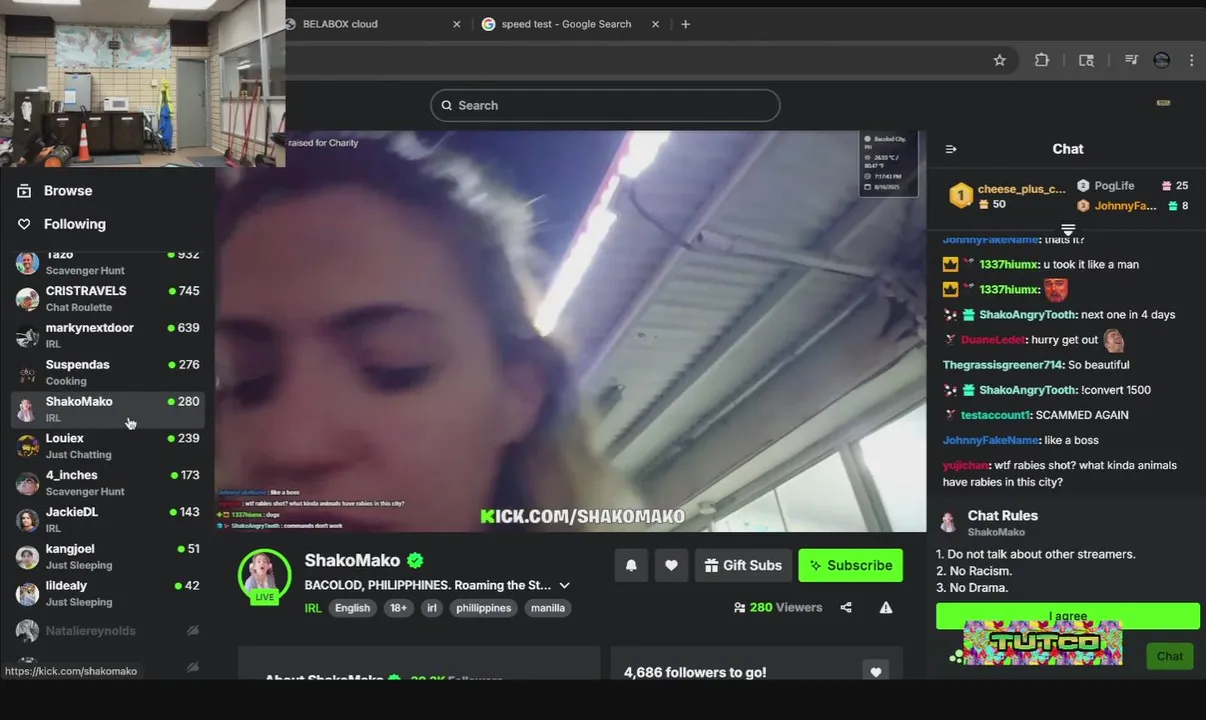Click the ShakoMako video player

570,331
